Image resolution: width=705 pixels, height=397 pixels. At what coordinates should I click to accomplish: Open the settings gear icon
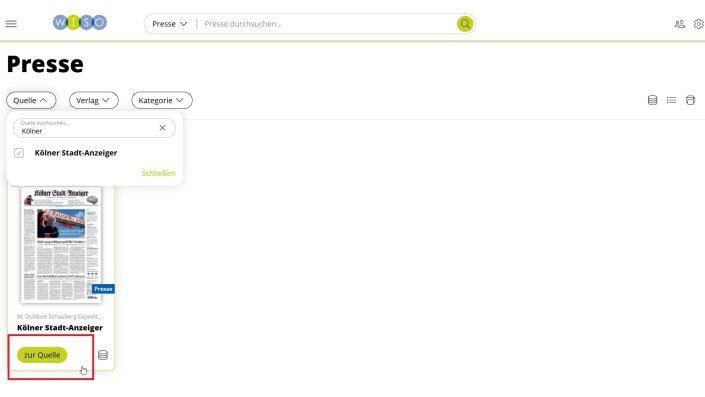pyautogui.click(x=699, y=24)
